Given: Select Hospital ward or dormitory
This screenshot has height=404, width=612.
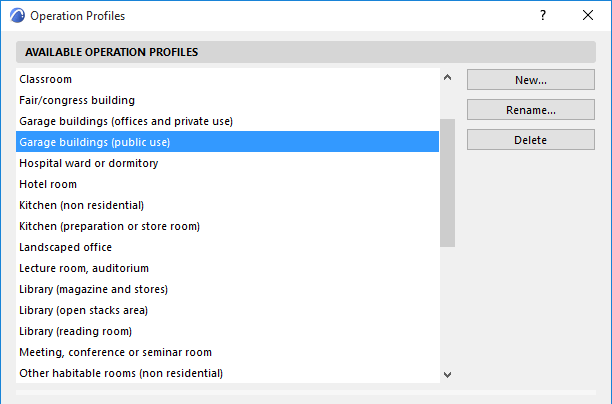Looking at the screenshot, I should pos(90,163).
